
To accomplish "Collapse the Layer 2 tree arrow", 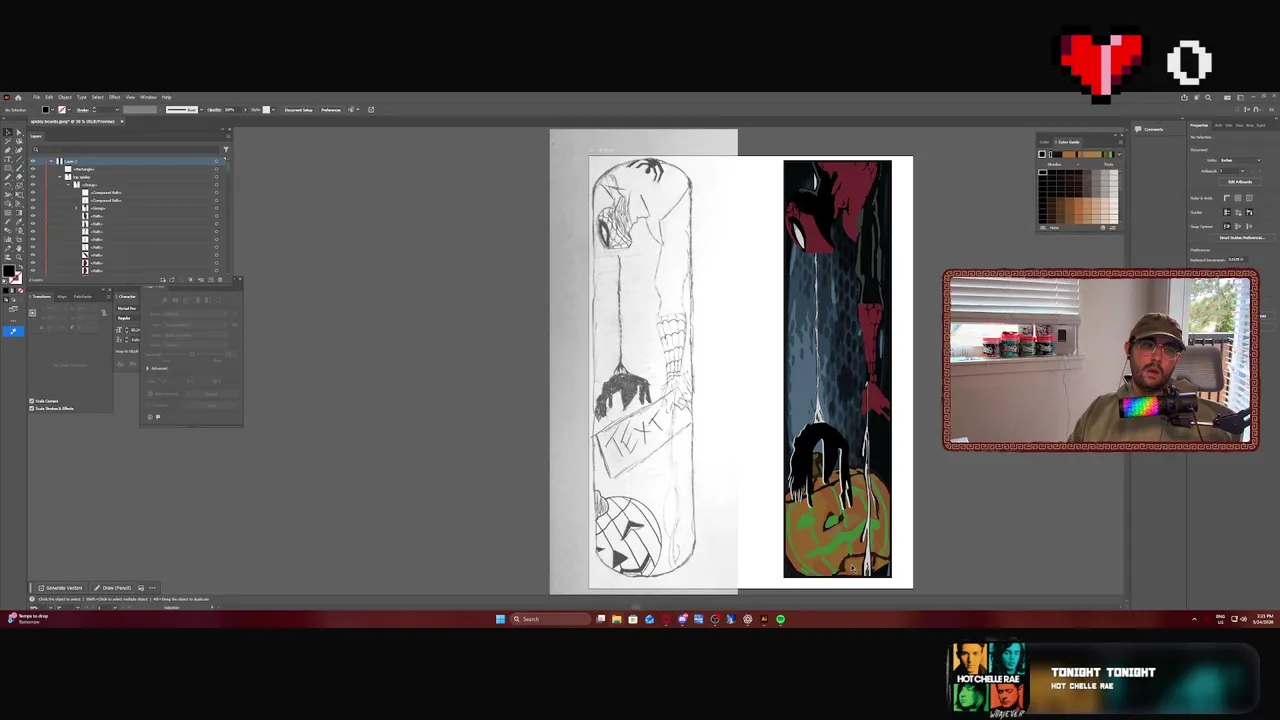I will tap(51, 161).
